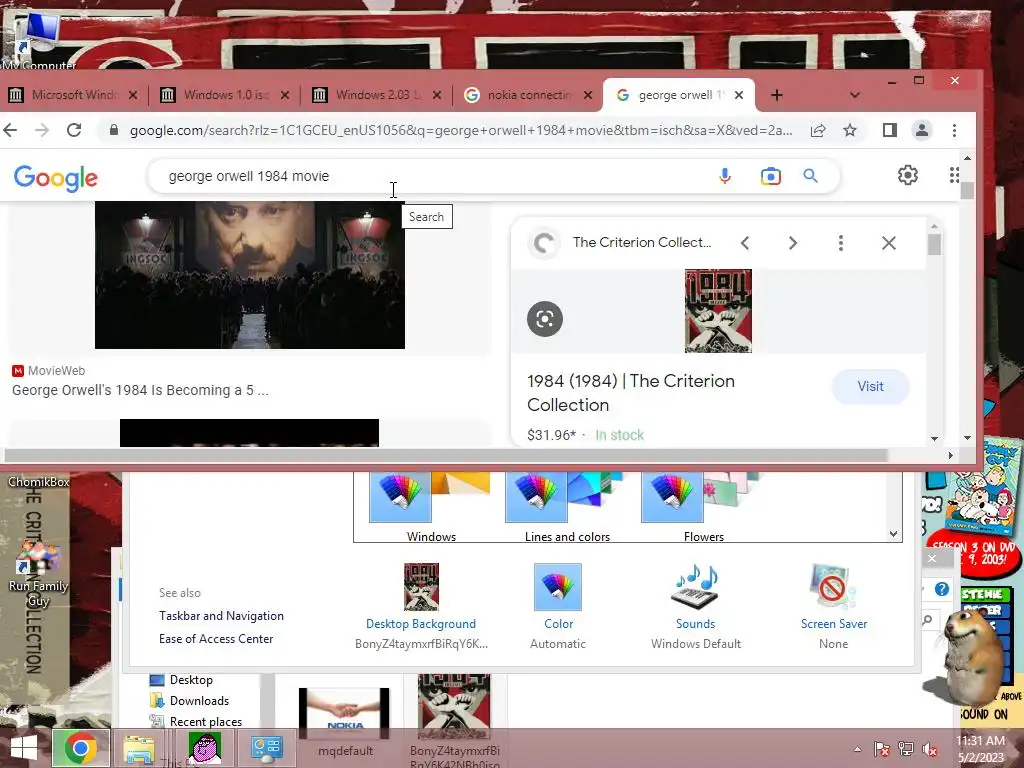Switch to the Windows 1.0 iso tab

point(225,95)
